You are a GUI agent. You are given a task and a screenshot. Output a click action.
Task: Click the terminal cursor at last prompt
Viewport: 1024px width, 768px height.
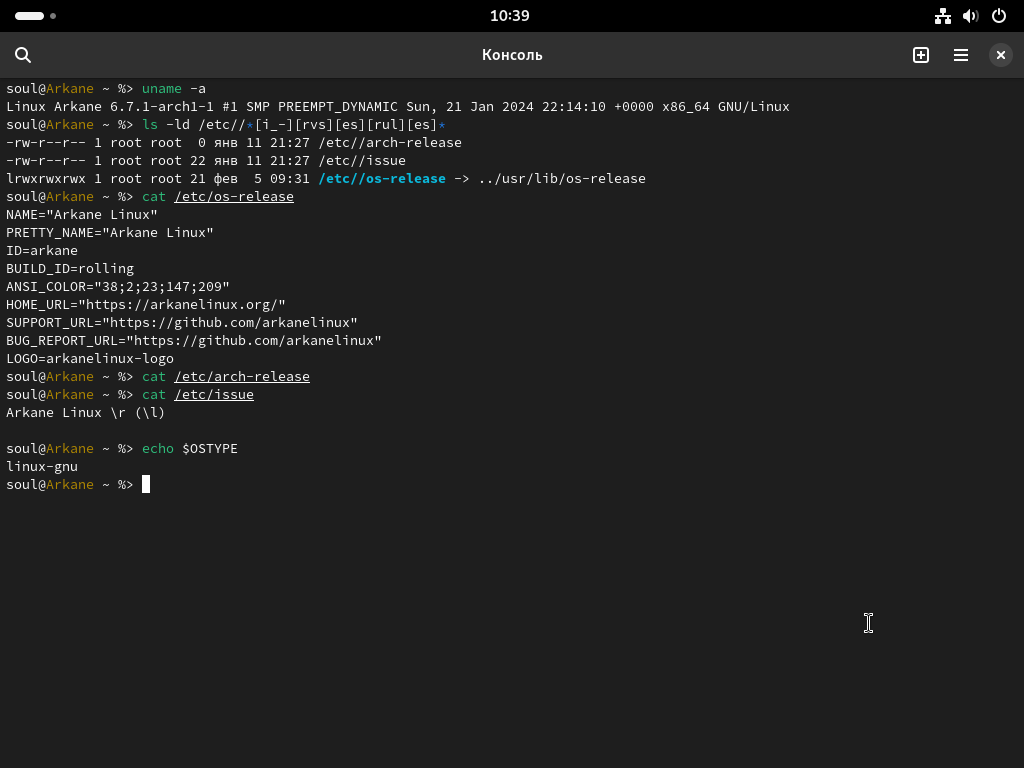tap(146, 485)
